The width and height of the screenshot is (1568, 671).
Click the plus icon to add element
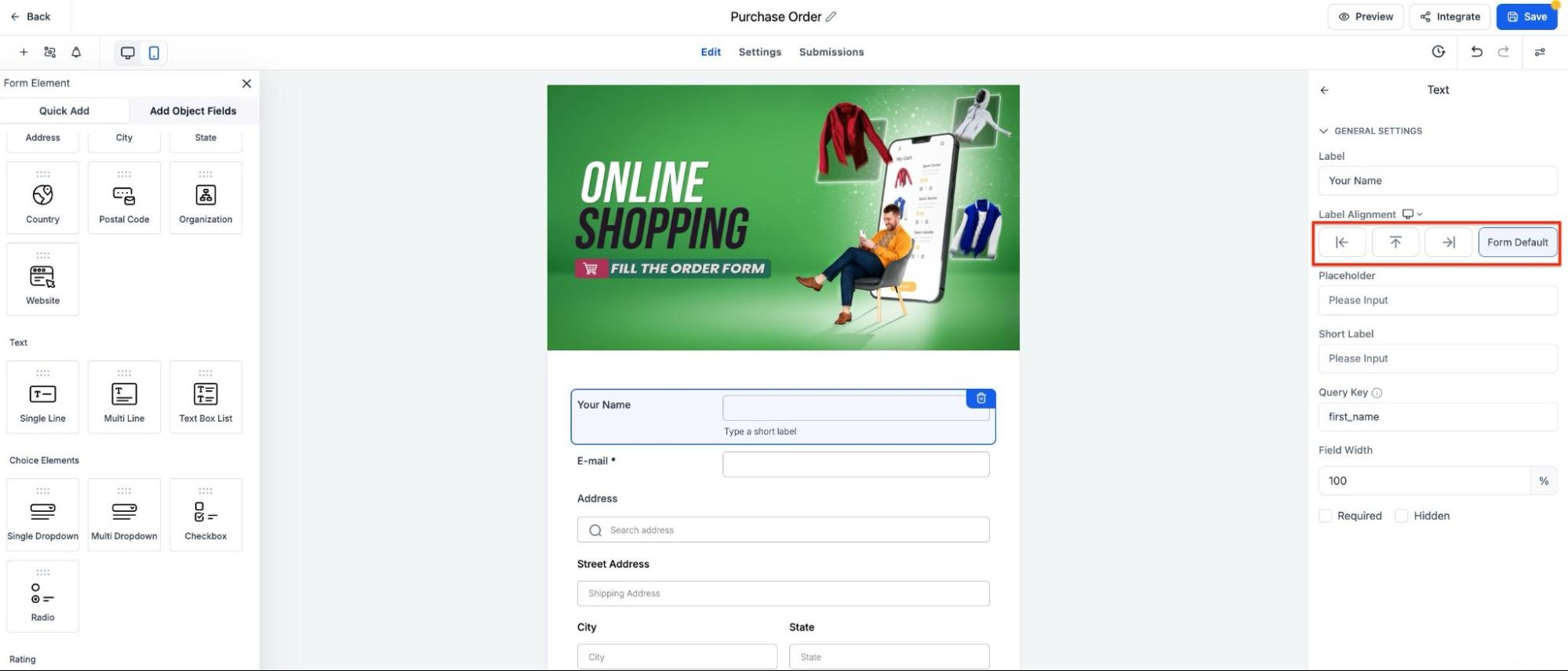click(x=24, y=53)
